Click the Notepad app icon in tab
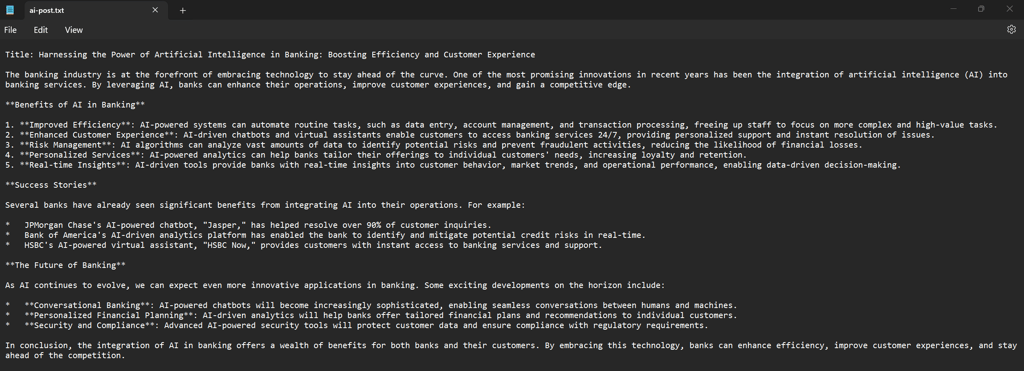Viewport: 1024px width, 371px height. pyautogui.click(x=10, y=10)
